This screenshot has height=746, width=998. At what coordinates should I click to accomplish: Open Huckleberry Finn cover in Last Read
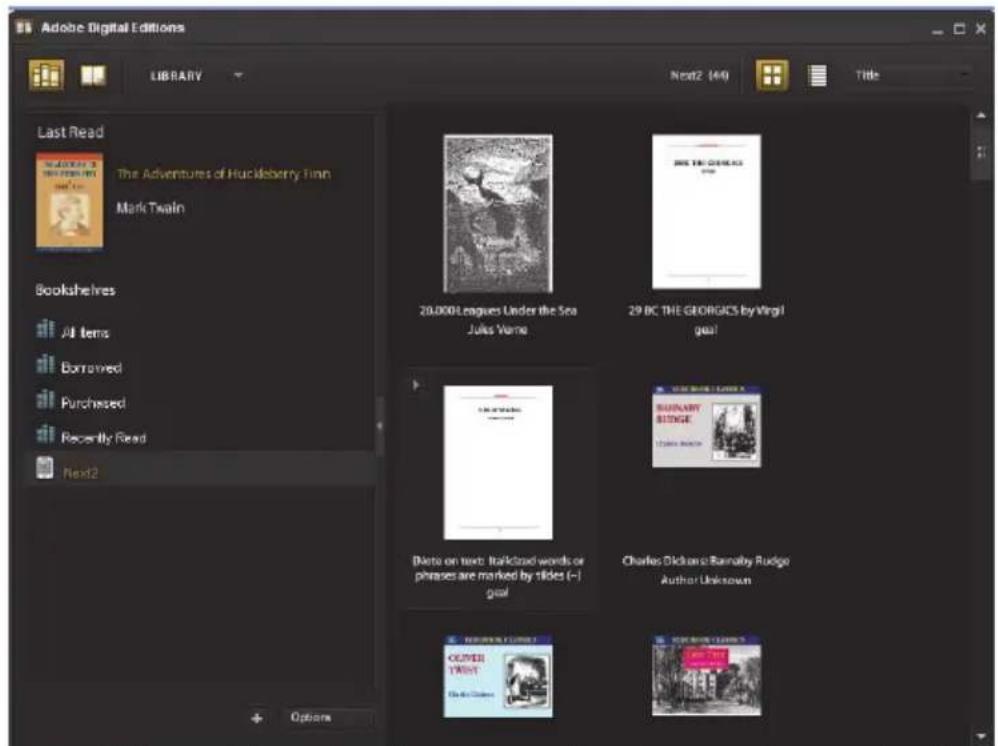[x=69, y=200]
